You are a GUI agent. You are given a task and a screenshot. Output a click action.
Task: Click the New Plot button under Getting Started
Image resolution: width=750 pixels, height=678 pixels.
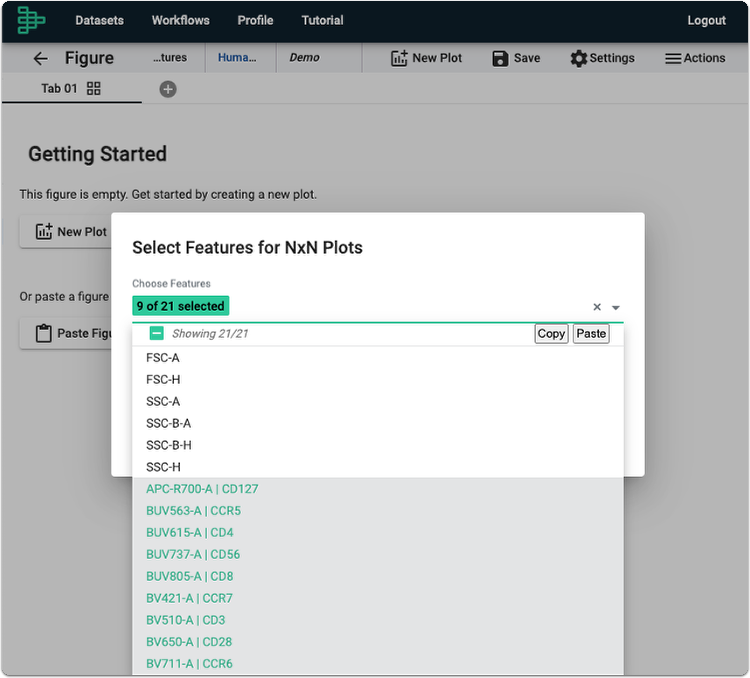point(67,232)
